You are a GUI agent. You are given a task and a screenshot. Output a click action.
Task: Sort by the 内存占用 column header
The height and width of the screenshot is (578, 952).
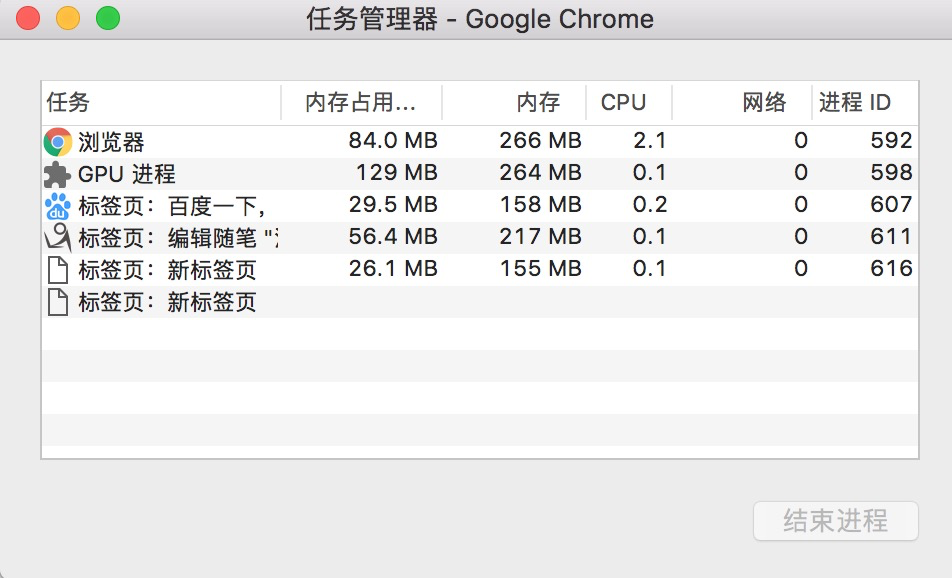tap(360, 102)
